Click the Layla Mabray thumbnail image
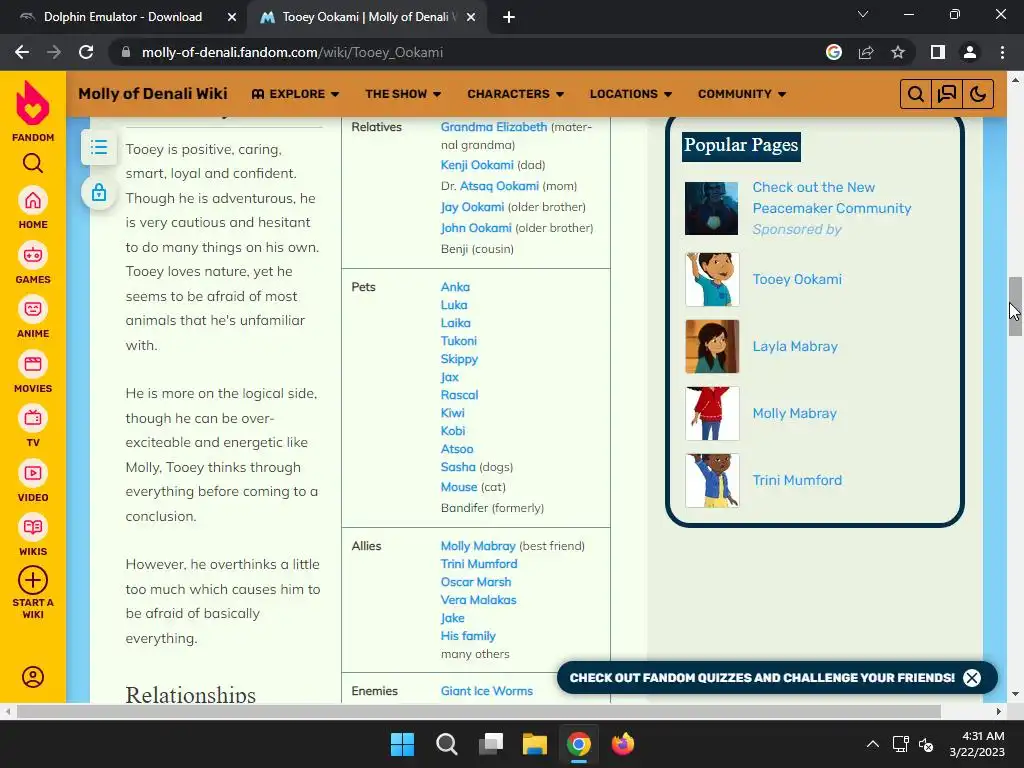The width and height of the screenshot is (1024, 768). [x=712, y=346]
